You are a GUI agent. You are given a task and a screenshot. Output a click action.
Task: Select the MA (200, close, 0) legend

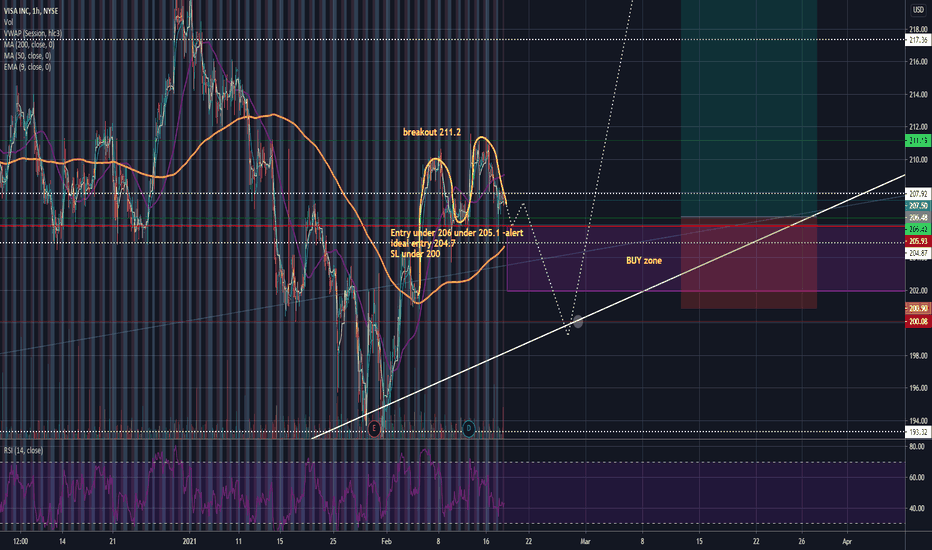(x=29, y=45)
